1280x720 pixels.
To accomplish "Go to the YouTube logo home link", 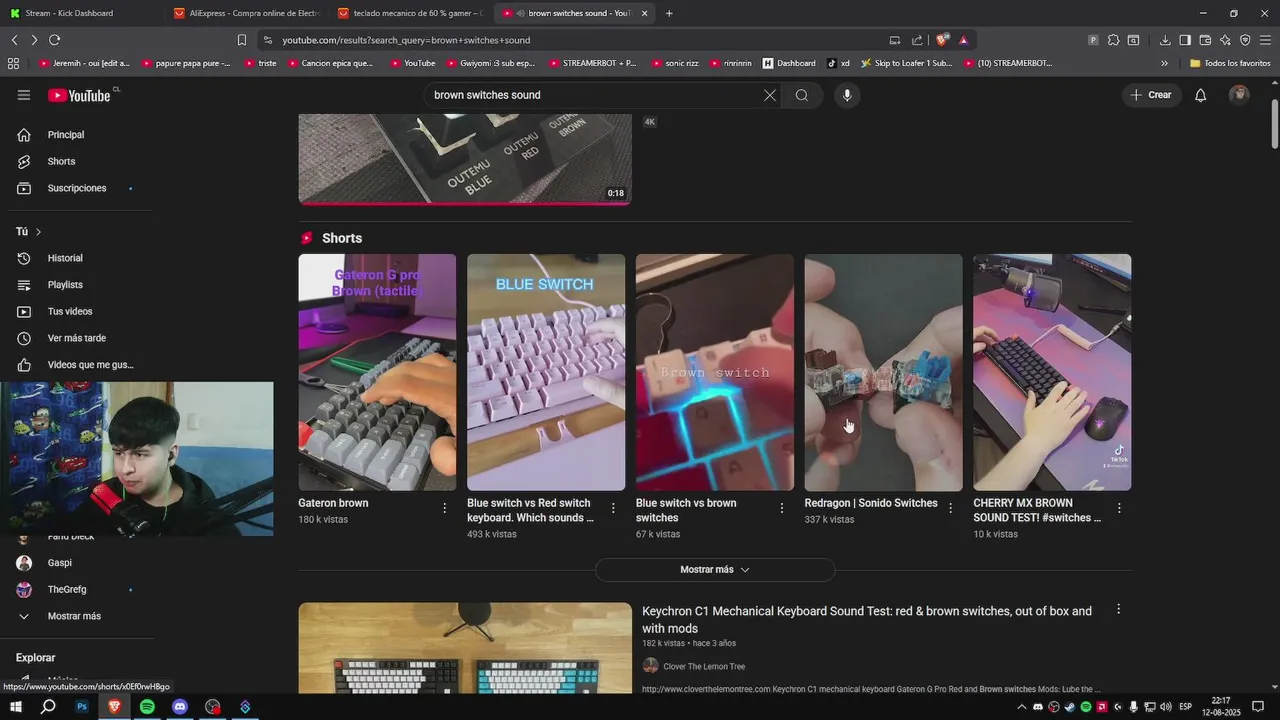I will pyautogui.click(x=79, y=95).
